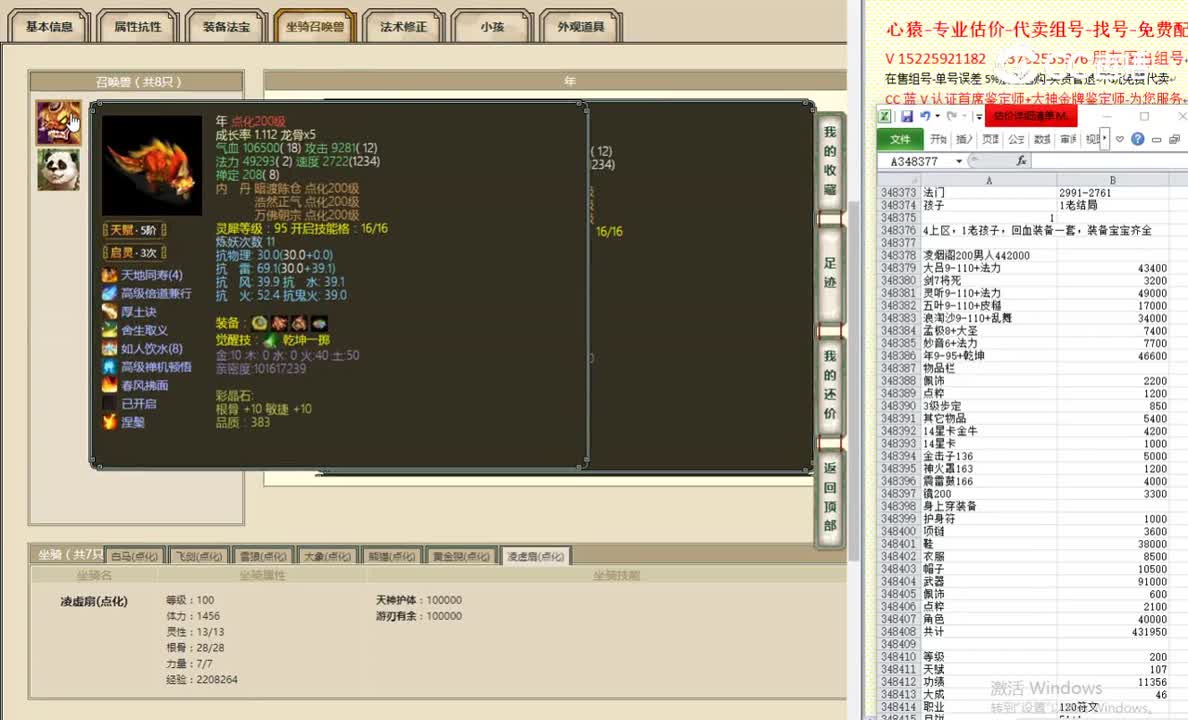1188x720 pixels.
Task: Click the 天地同寿 skill icon
Action: (110, 275)
